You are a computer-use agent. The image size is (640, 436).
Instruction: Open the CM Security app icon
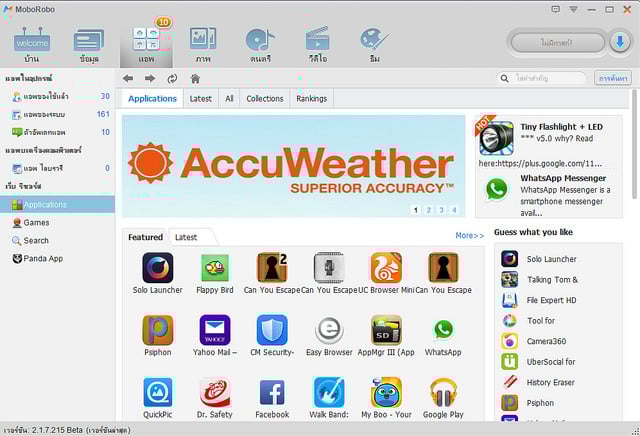(272, 330)
